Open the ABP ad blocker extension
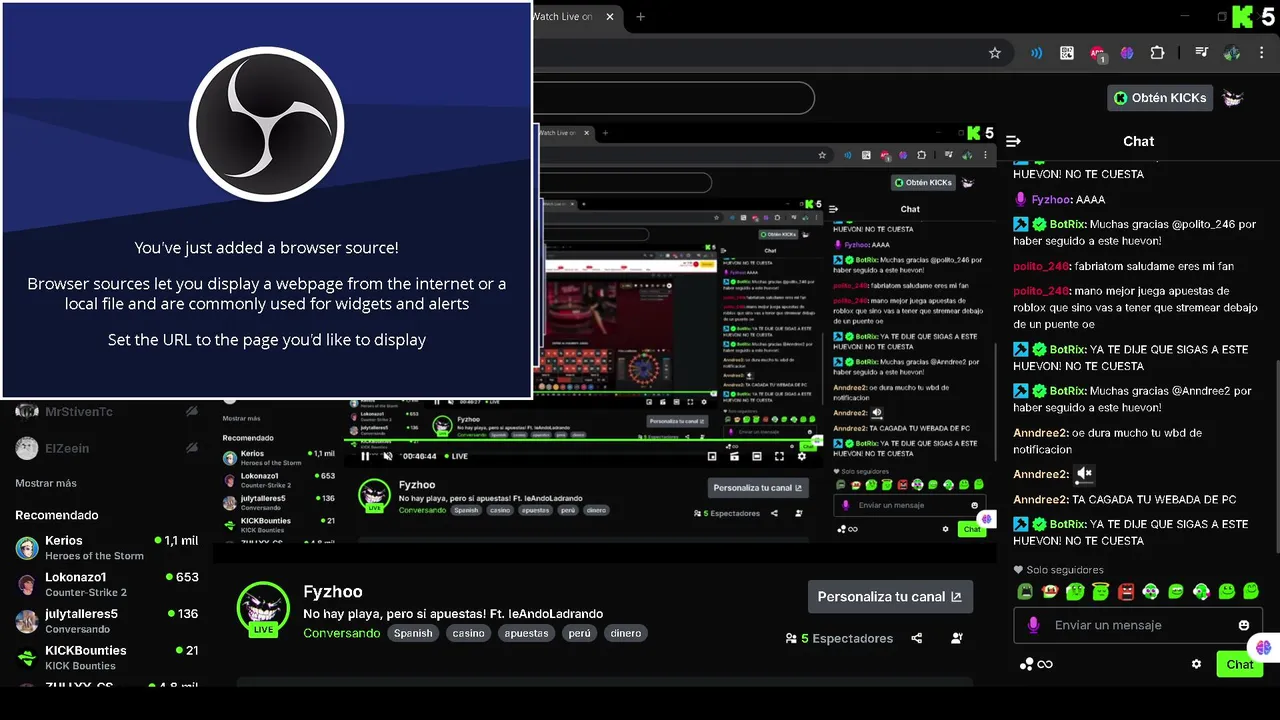1280x720 pixels. pos(1097,54)
